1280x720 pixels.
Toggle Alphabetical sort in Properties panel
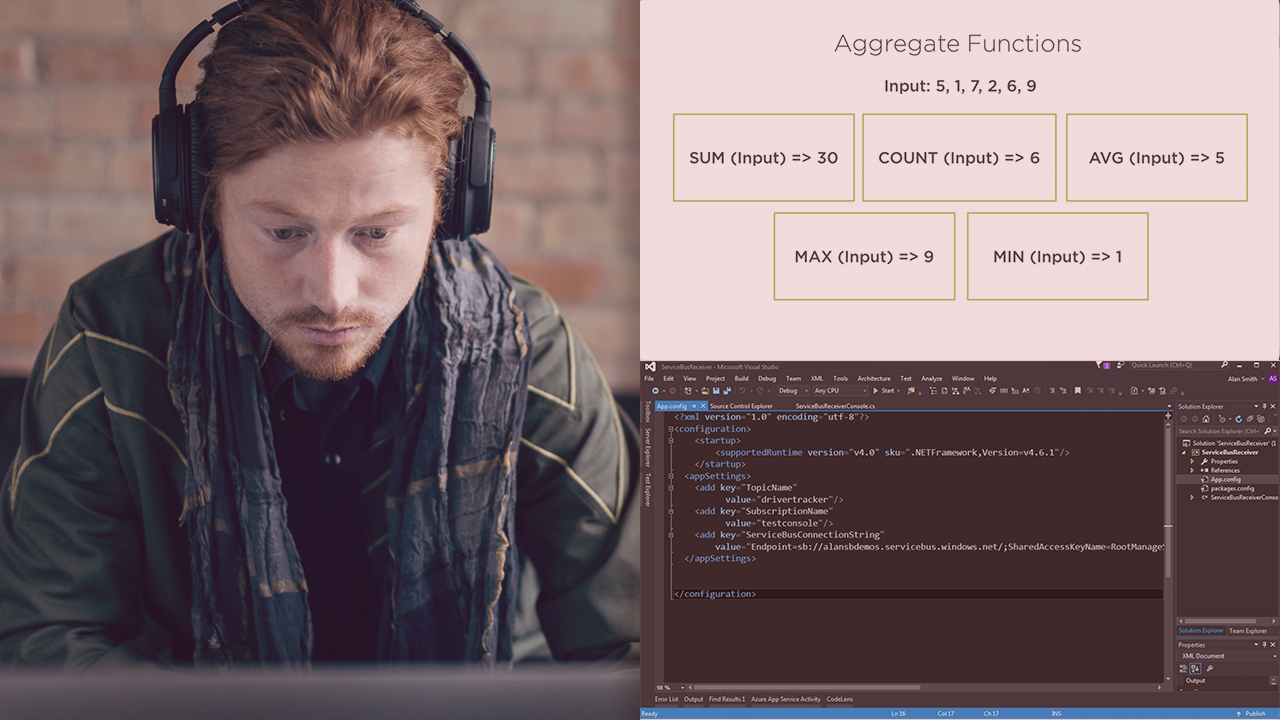(x=1197, y=669)
